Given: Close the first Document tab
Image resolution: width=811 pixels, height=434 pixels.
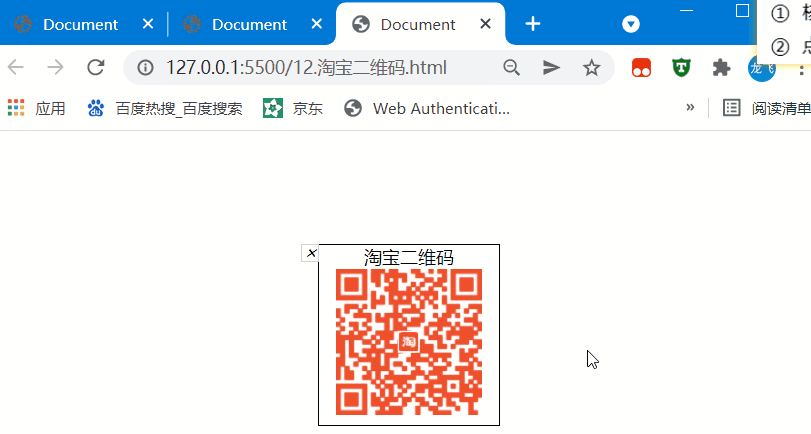Looking at the screenshot, I should (148, 24).
